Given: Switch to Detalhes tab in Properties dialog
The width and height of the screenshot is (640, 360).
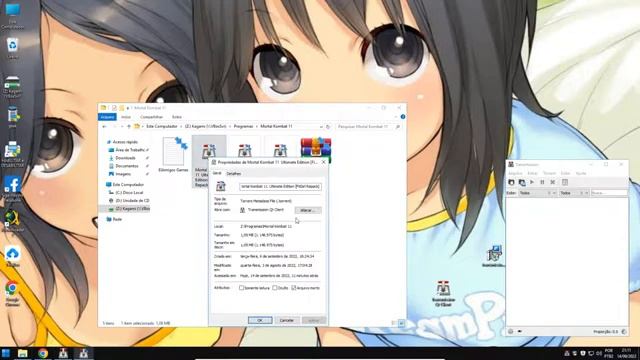Looking at the screenshot, I should click(x=234, y=173).
